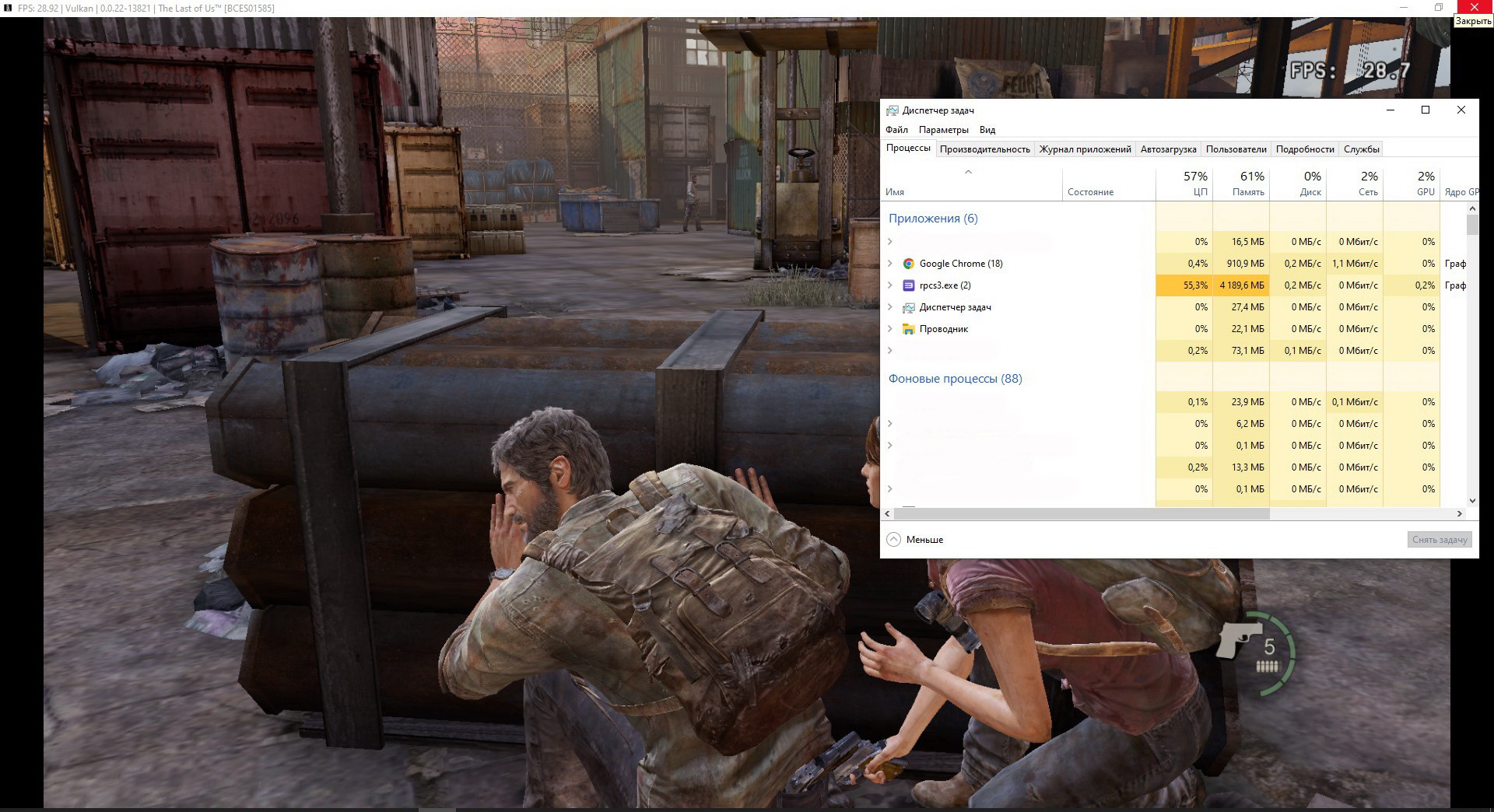Open the Файл menu
Viewport: 1494px width, 812px height.
click(896, 130)
